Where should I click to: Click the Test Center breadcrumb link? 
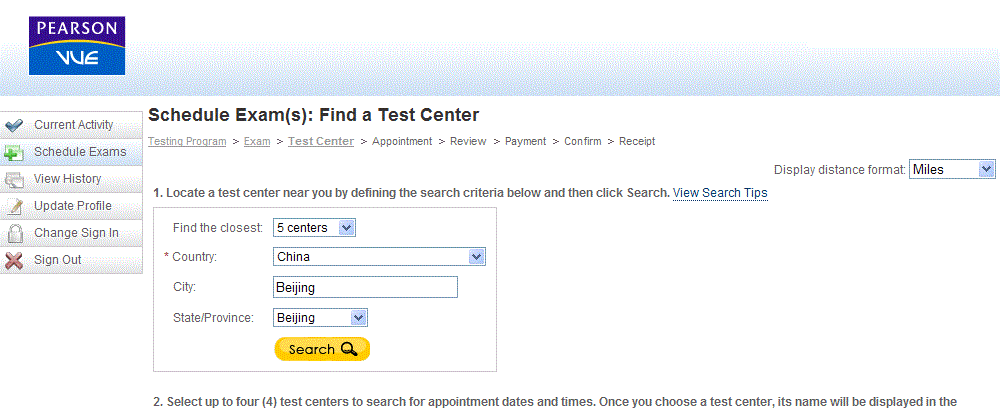pos(321,141)
